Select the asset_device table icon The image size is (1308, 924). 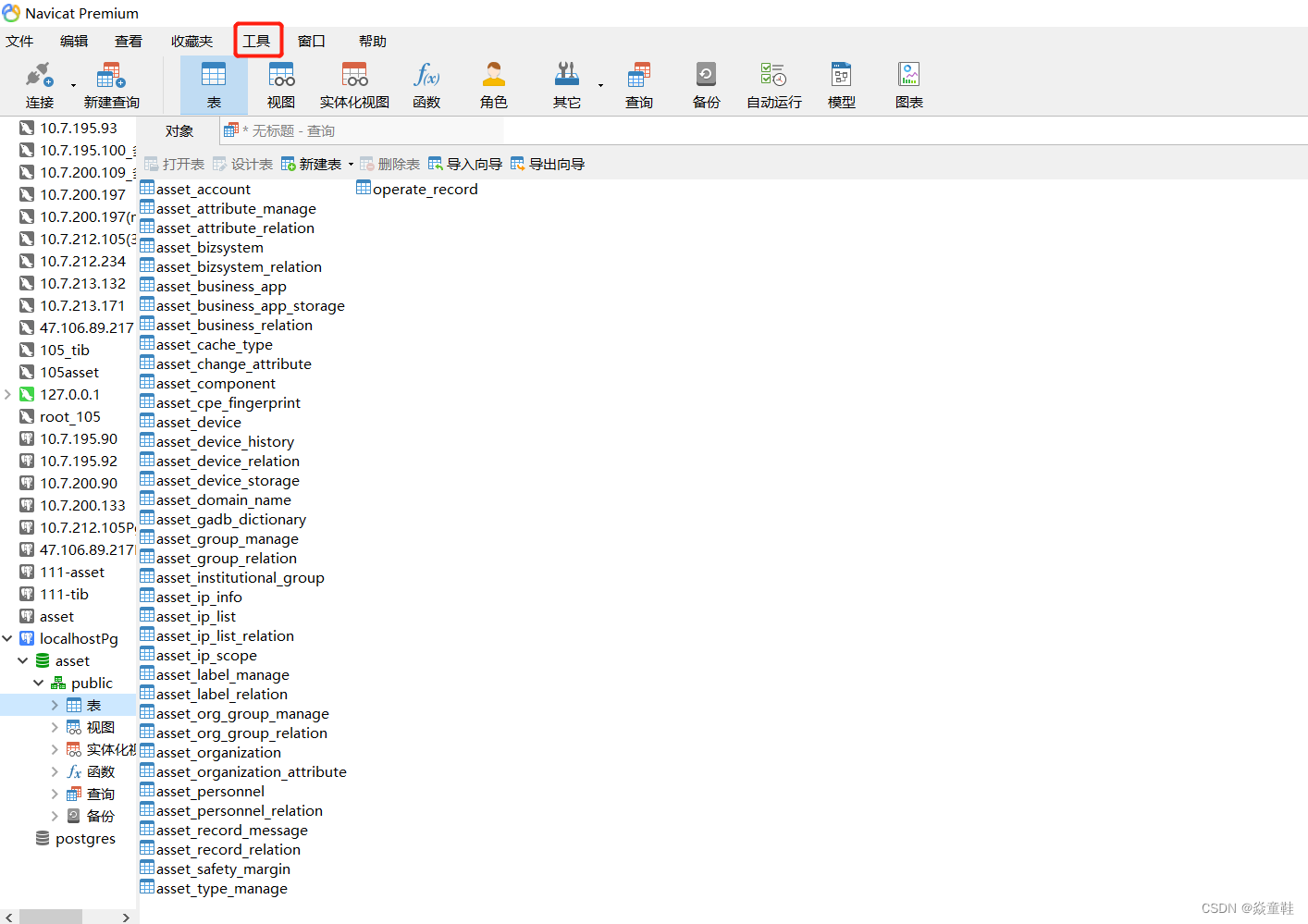point(147,421)
